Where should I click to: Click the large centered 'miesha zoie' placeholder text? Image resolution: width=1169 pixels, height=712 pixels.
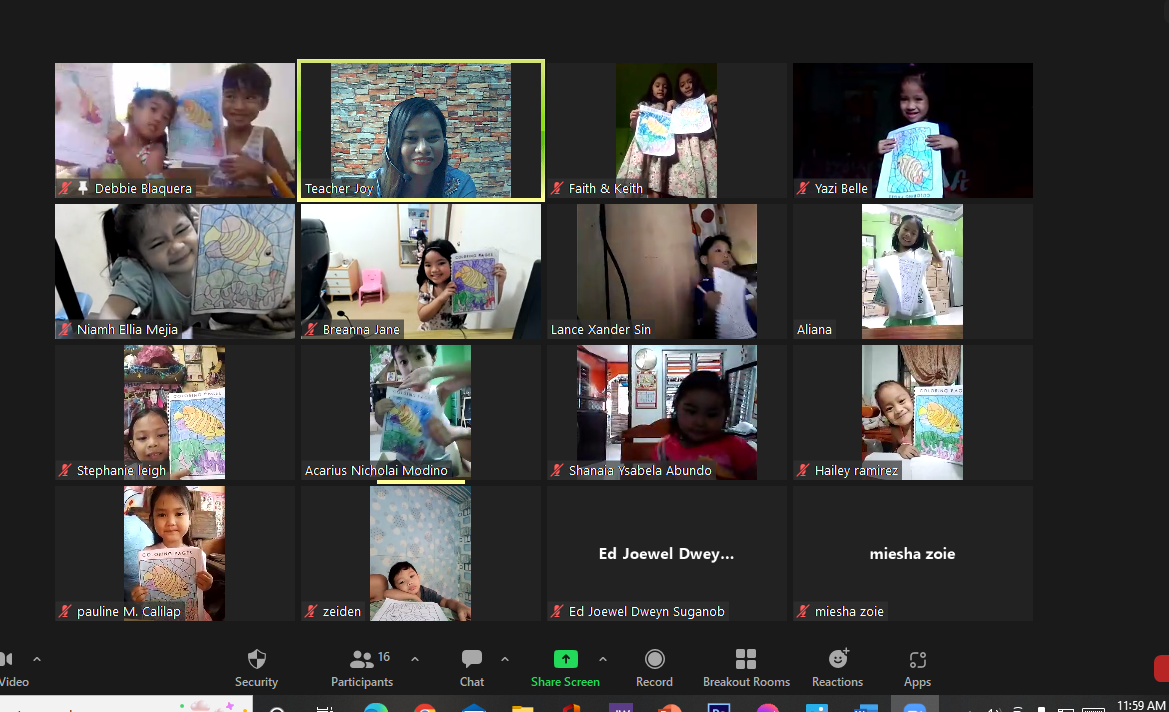[x=913, y=553]
